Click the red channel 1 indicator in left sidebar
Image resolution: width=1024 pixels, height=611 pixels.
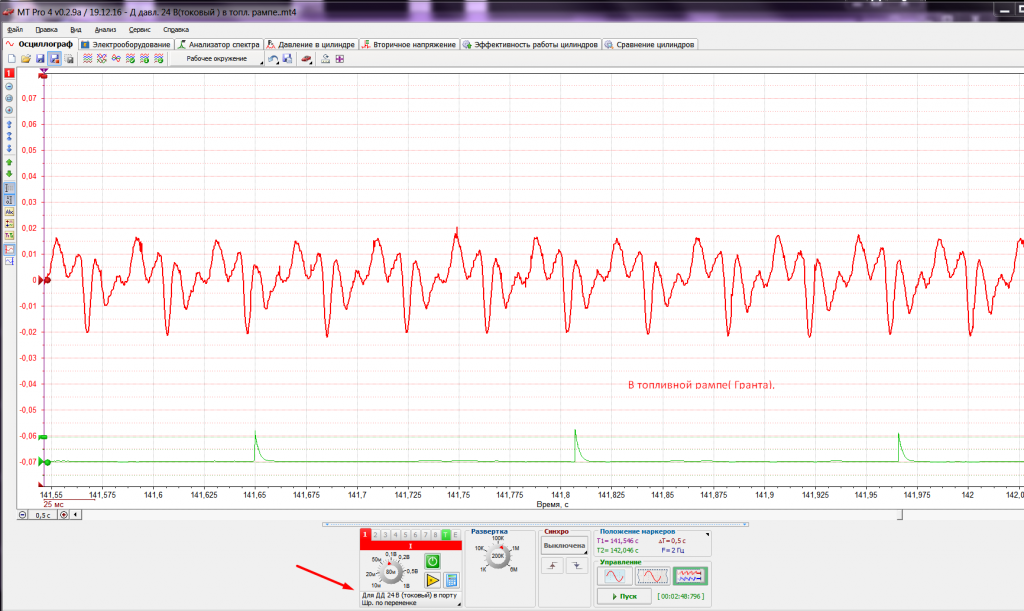point(9,73)
